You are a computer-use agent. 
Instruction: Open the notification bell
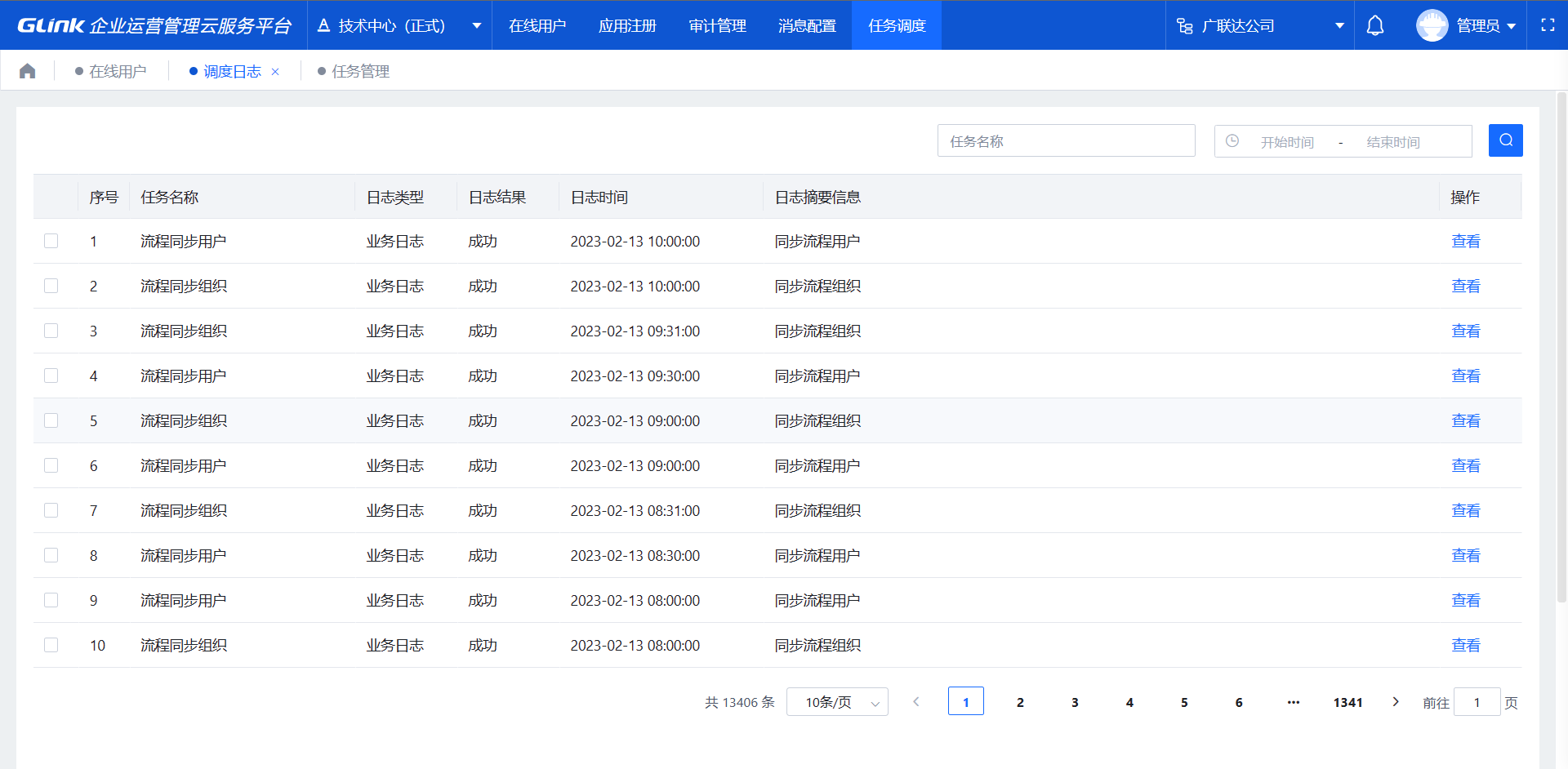(x=1375, y=25)
